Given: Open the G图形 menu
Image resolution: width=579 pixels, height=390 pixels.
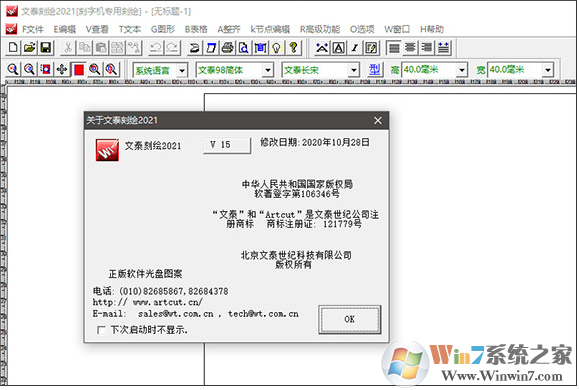Looking at the screenshot, I should (162, 29).
